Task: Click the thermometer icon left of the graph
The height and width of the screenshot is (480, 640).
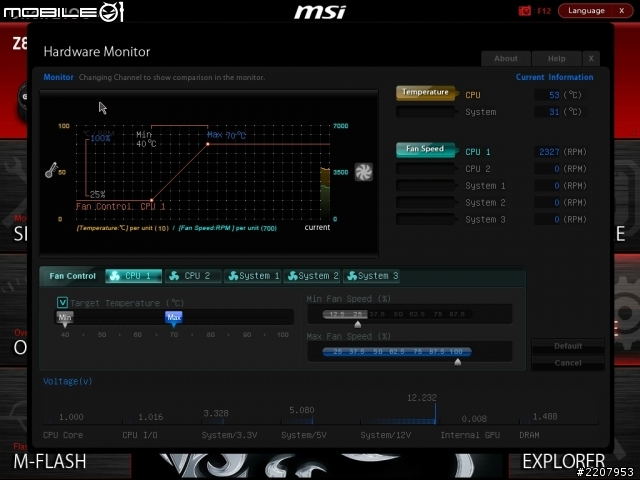Action: [51, 170]
